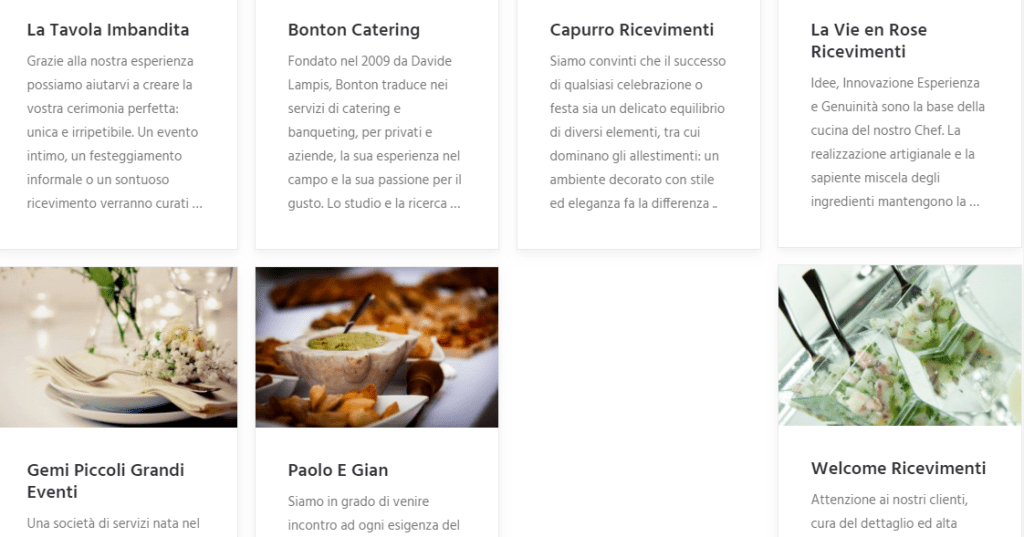Click the Capurro Ricevimenti title

pyautogui.click(x=632, y=30)
